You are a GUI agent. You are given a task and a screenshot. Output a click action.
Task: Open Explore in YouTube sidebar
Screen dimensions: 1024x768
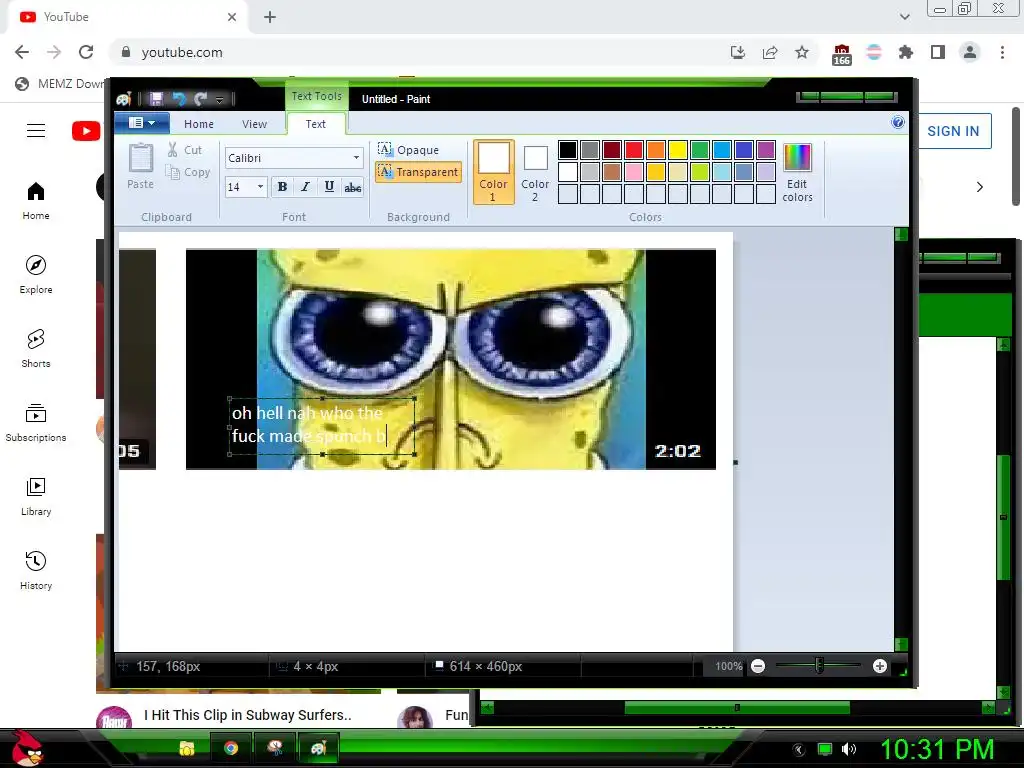click(36, 274)
